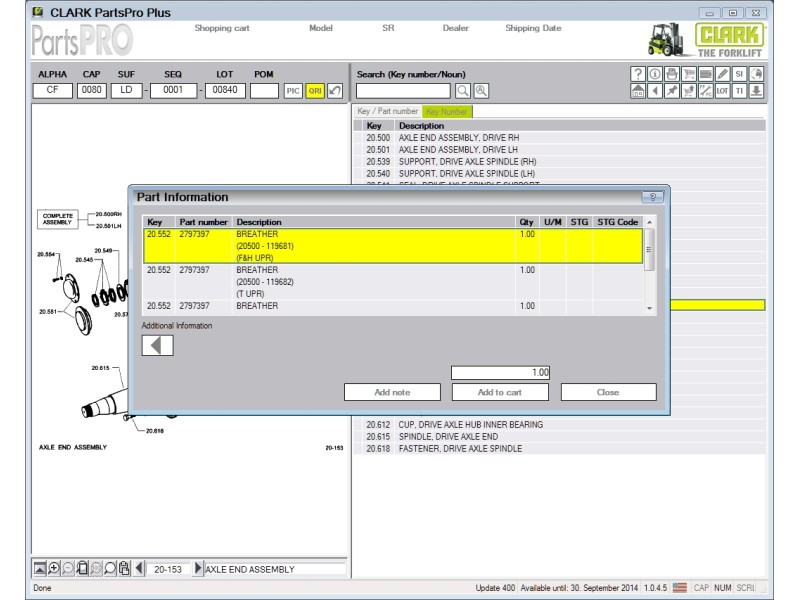
Task: Click the globe icon
Action: click(x=756, y=74)
